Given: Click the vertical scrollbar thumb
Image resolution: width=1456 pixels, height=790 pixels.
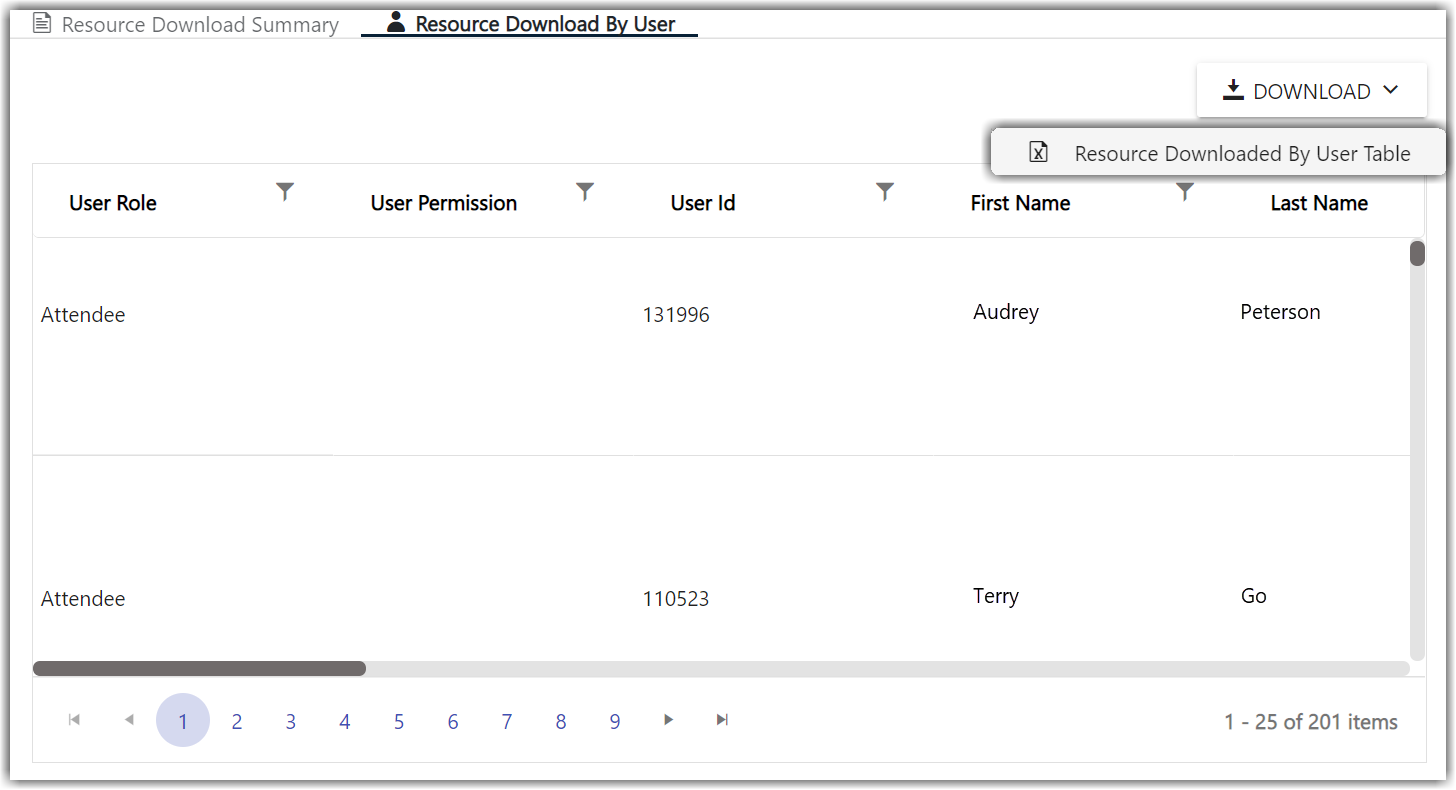Looking at the screenshot, I should (x=1417, y=254).
